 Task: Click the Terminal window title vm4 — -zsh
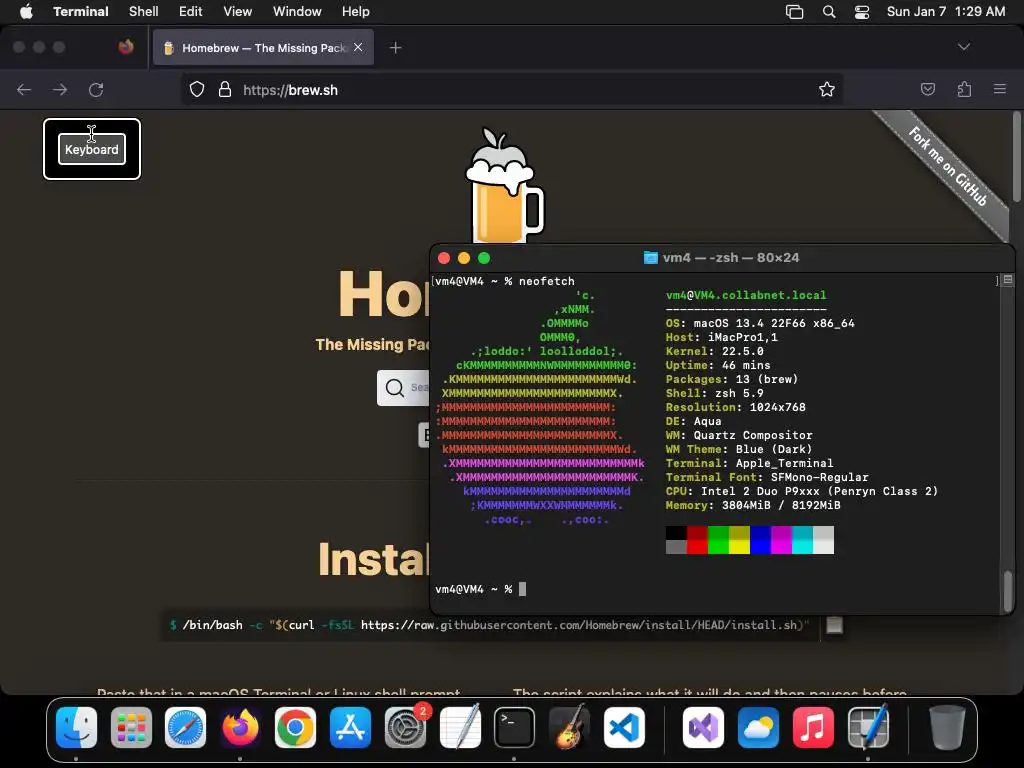click(x=731, y=257)
